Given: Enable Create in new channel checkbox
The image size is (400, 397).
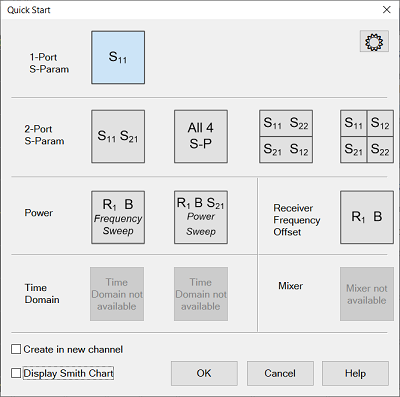Looking at the screenshot, I should click(x=16, y=349).
